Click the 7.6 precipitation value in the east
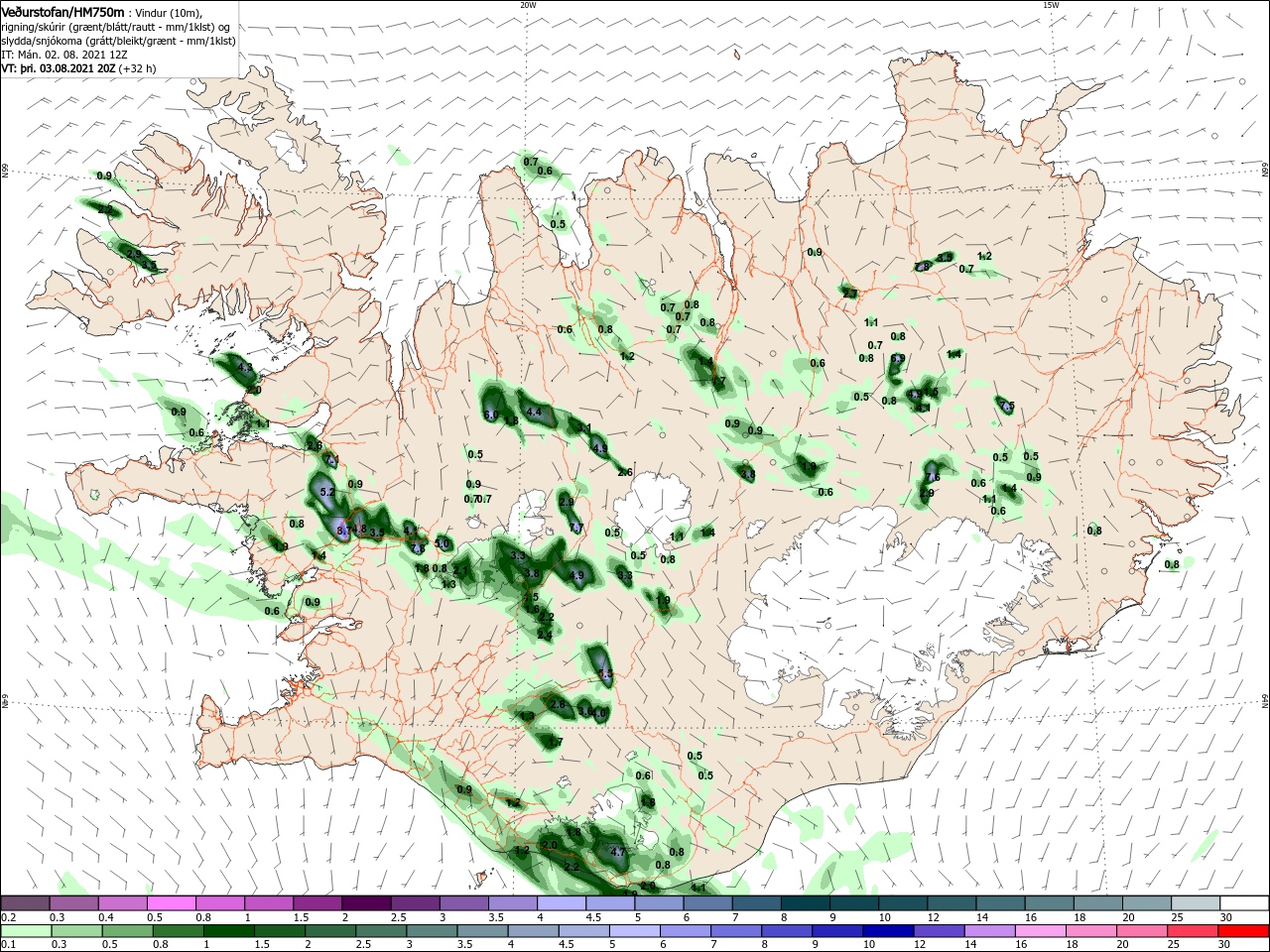The height and width of the screenshot is (952, 1270). (x=933, y=478)
